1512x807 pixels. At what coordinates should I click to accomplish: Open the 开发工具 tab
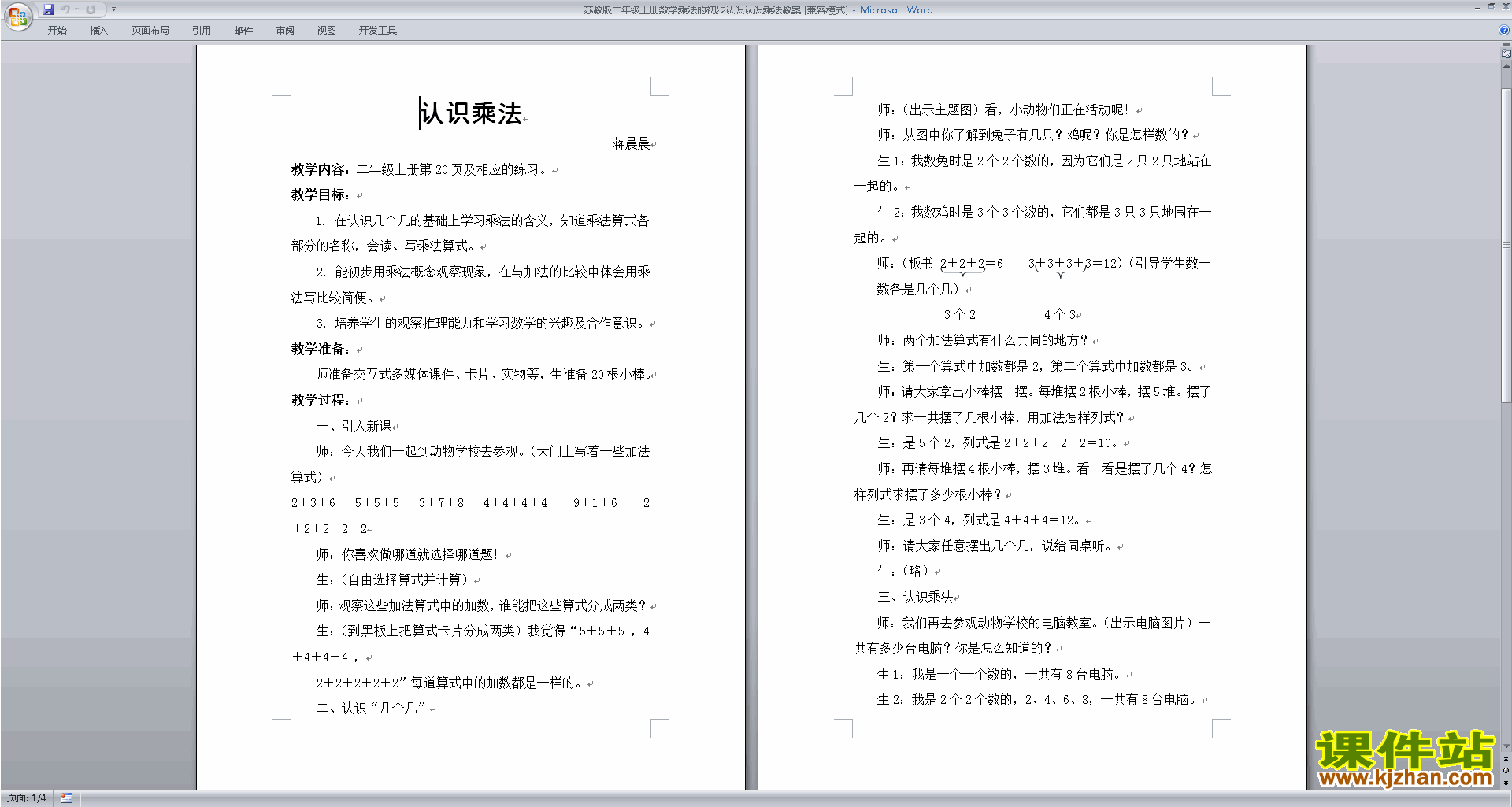coord(378,31)
